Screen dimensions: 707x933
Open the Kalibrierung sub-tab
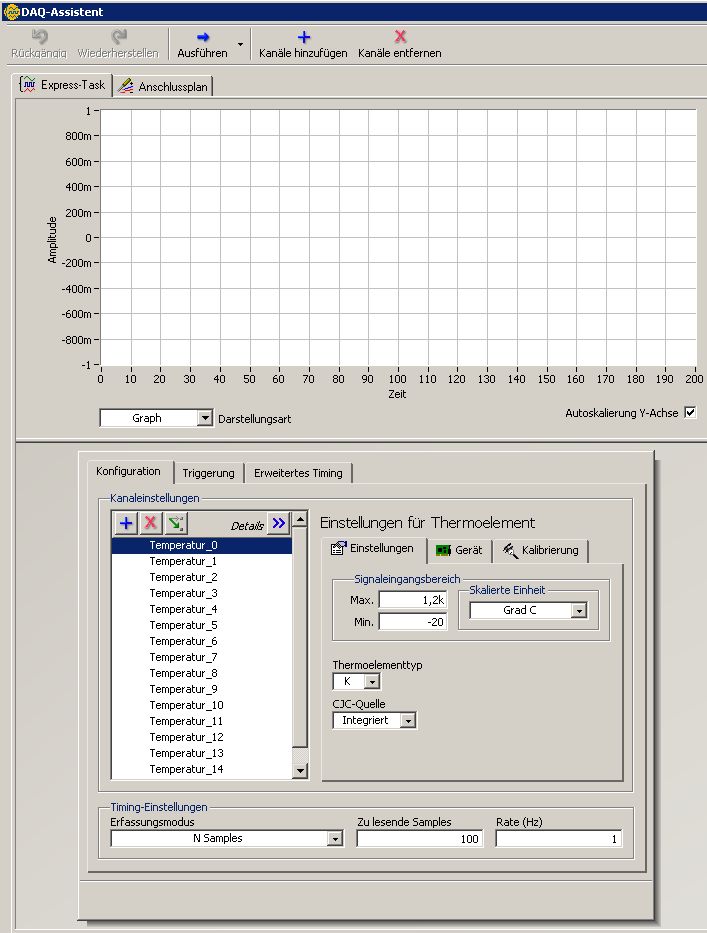(540, 550)
